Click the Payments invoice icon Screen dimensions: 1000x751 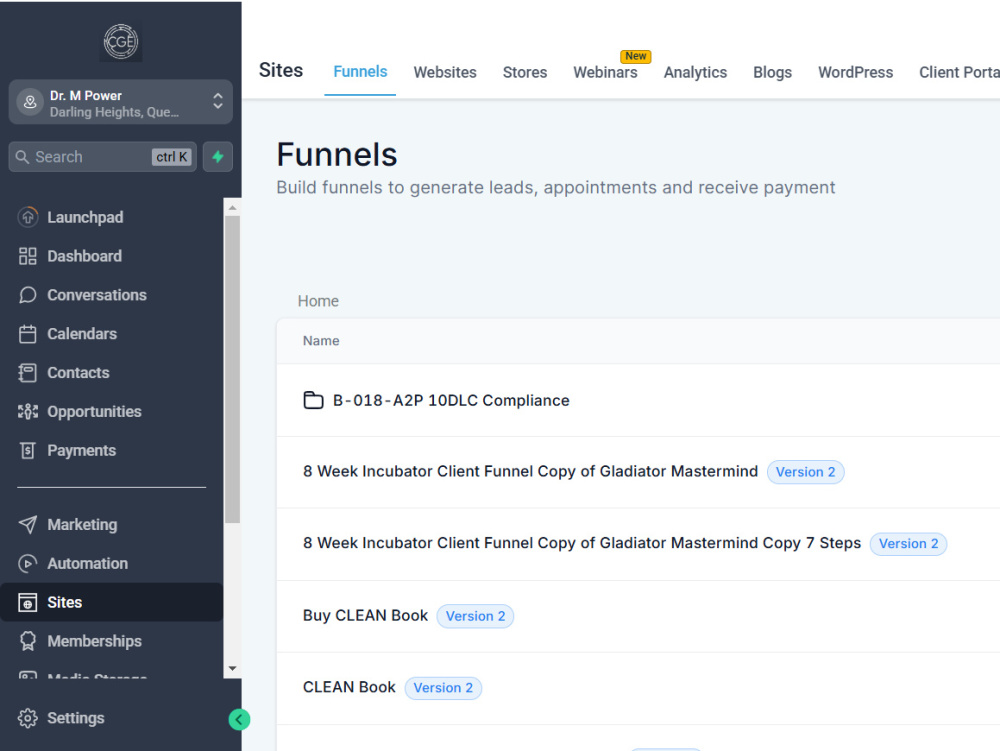tap(27, 451)
